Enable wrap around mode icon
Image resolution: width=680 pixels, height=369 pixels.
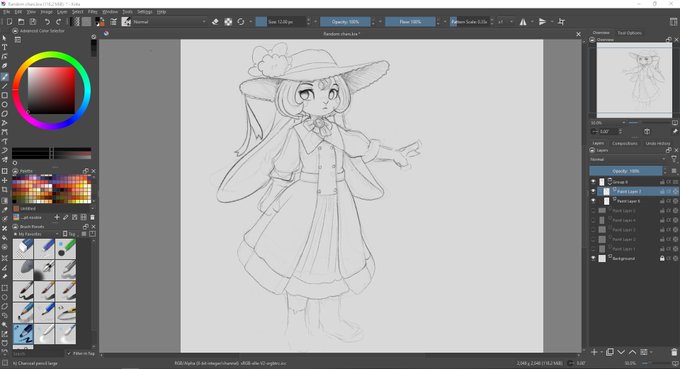tap(562, 22)
